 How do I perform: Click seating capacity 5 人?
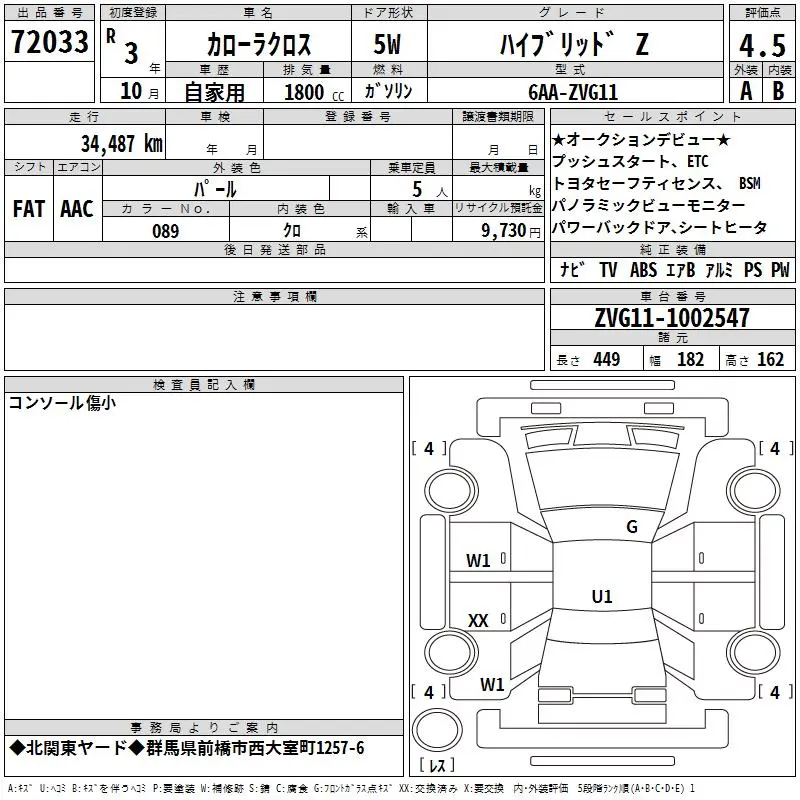point(430,190)
